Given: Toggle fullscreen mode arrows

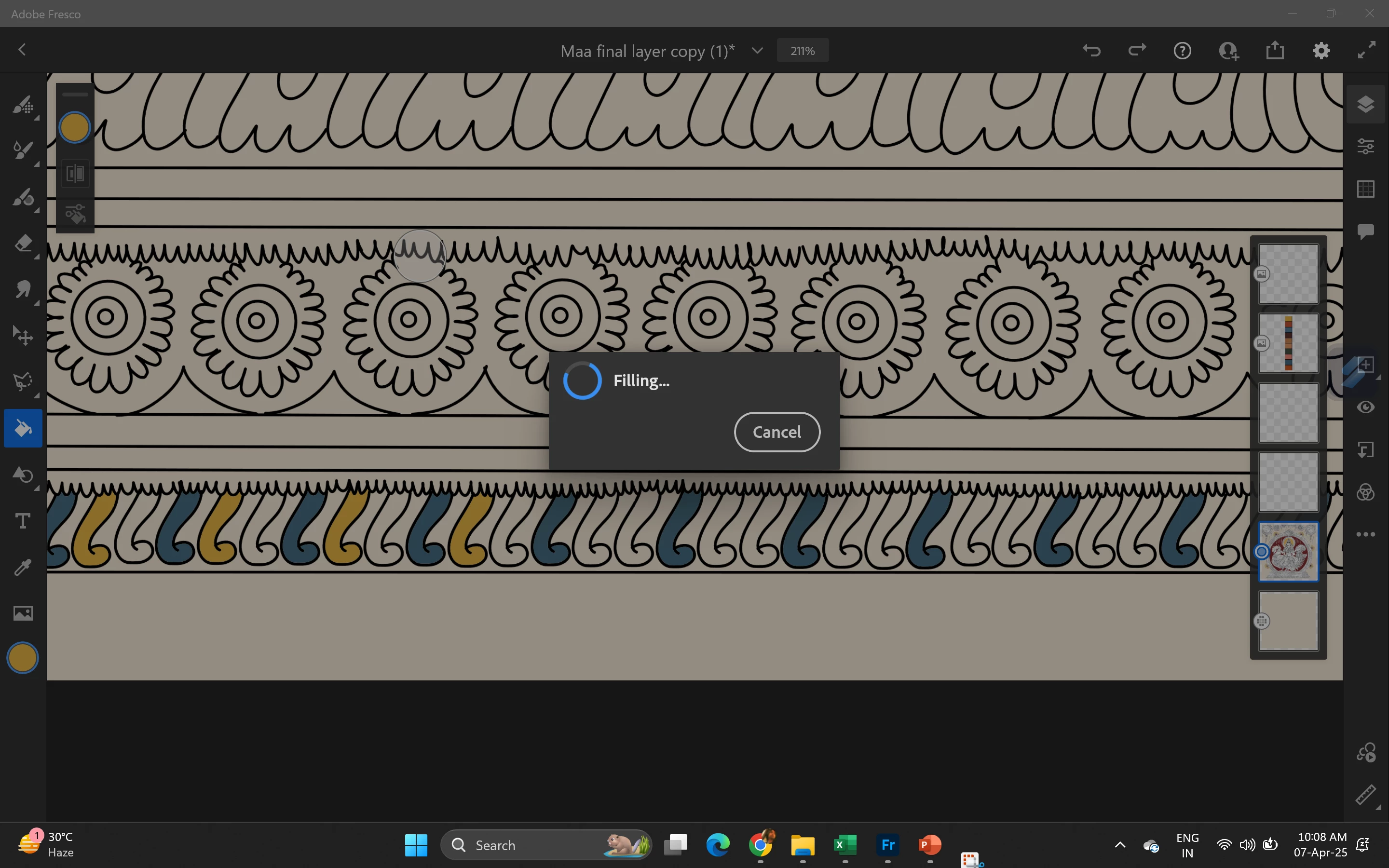Looking at the screenshot, I should click(x=1367, y=51).
